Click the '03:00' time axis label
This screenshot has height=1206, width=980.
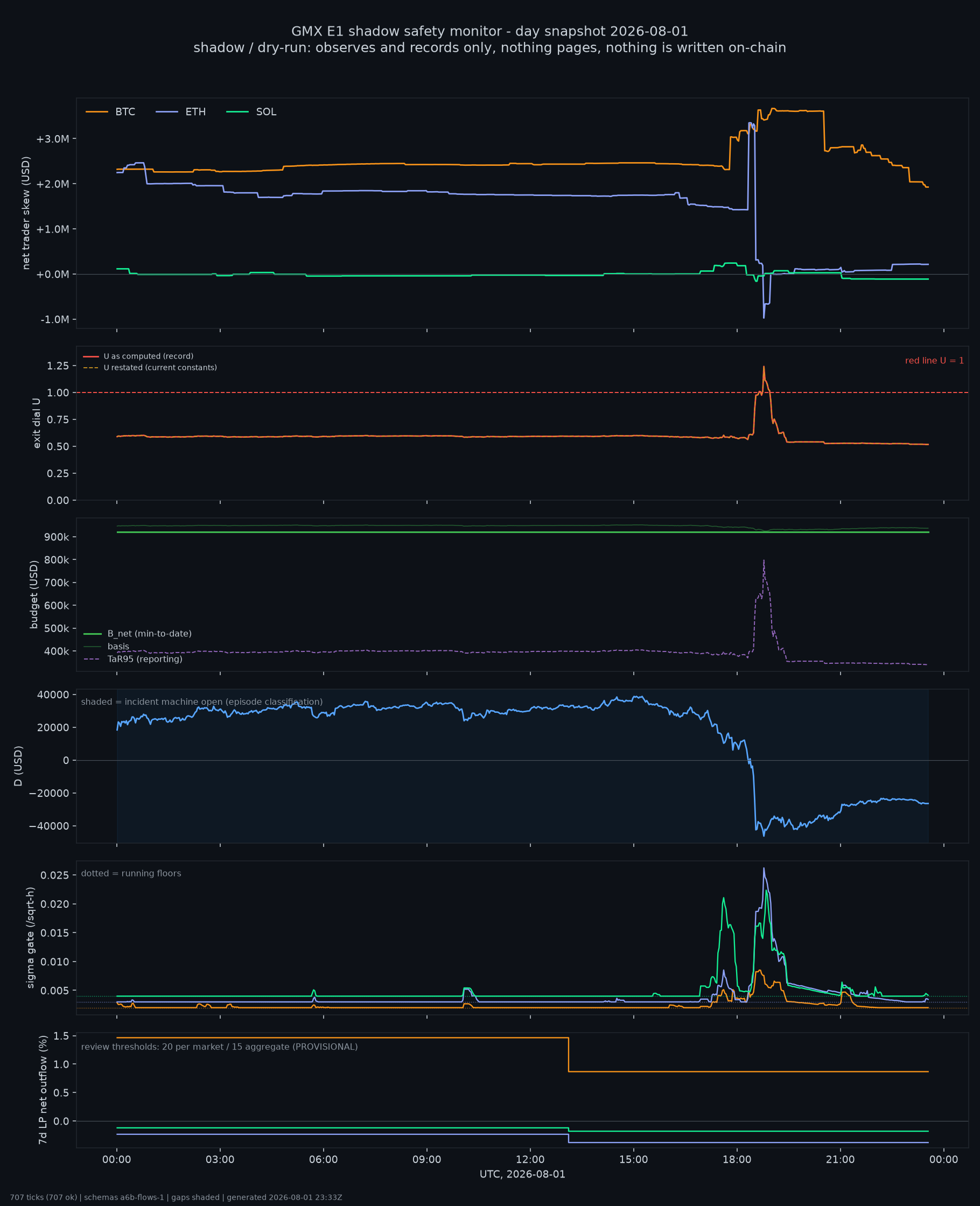(x=220, y=1160)
